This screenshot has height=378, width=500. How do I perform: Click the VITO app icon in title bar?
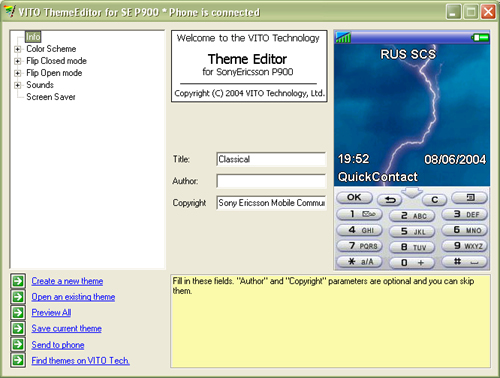click(x=10, y=11)
